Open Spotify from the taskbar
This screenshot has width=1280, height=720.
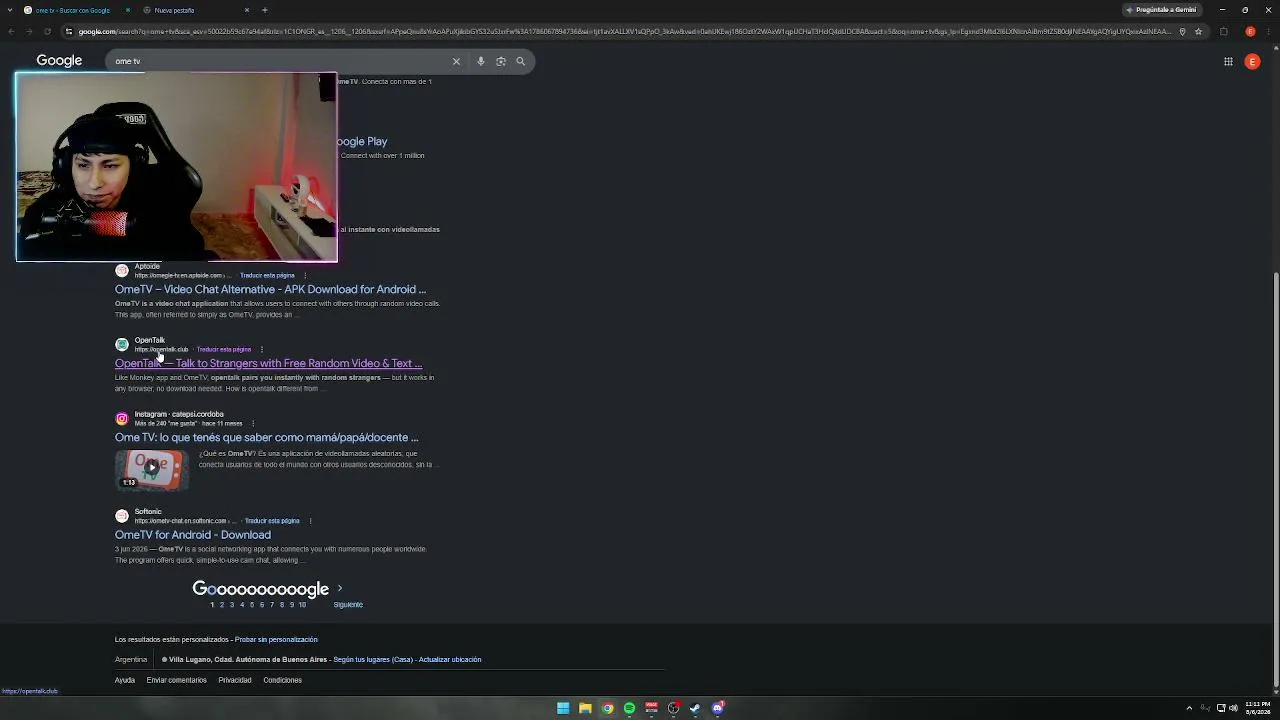pos(629,708)
